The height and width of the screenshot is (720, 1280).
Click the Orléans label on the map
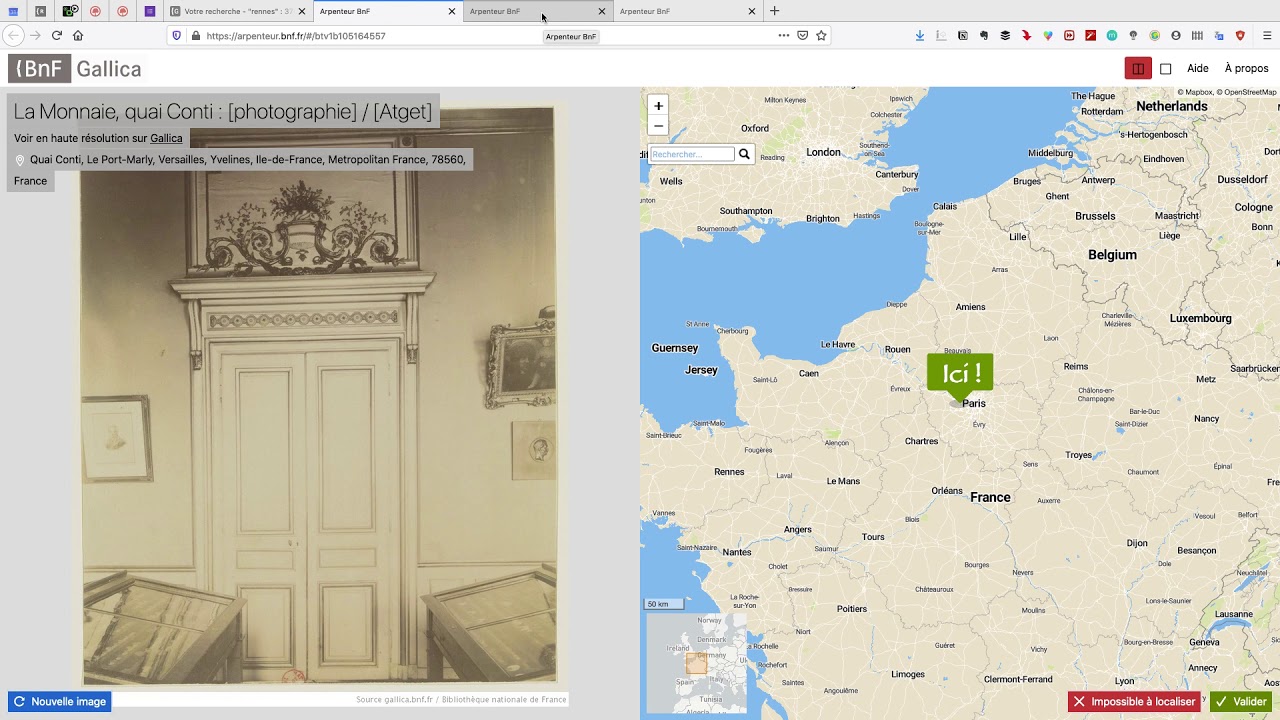[x=946, y=491]
